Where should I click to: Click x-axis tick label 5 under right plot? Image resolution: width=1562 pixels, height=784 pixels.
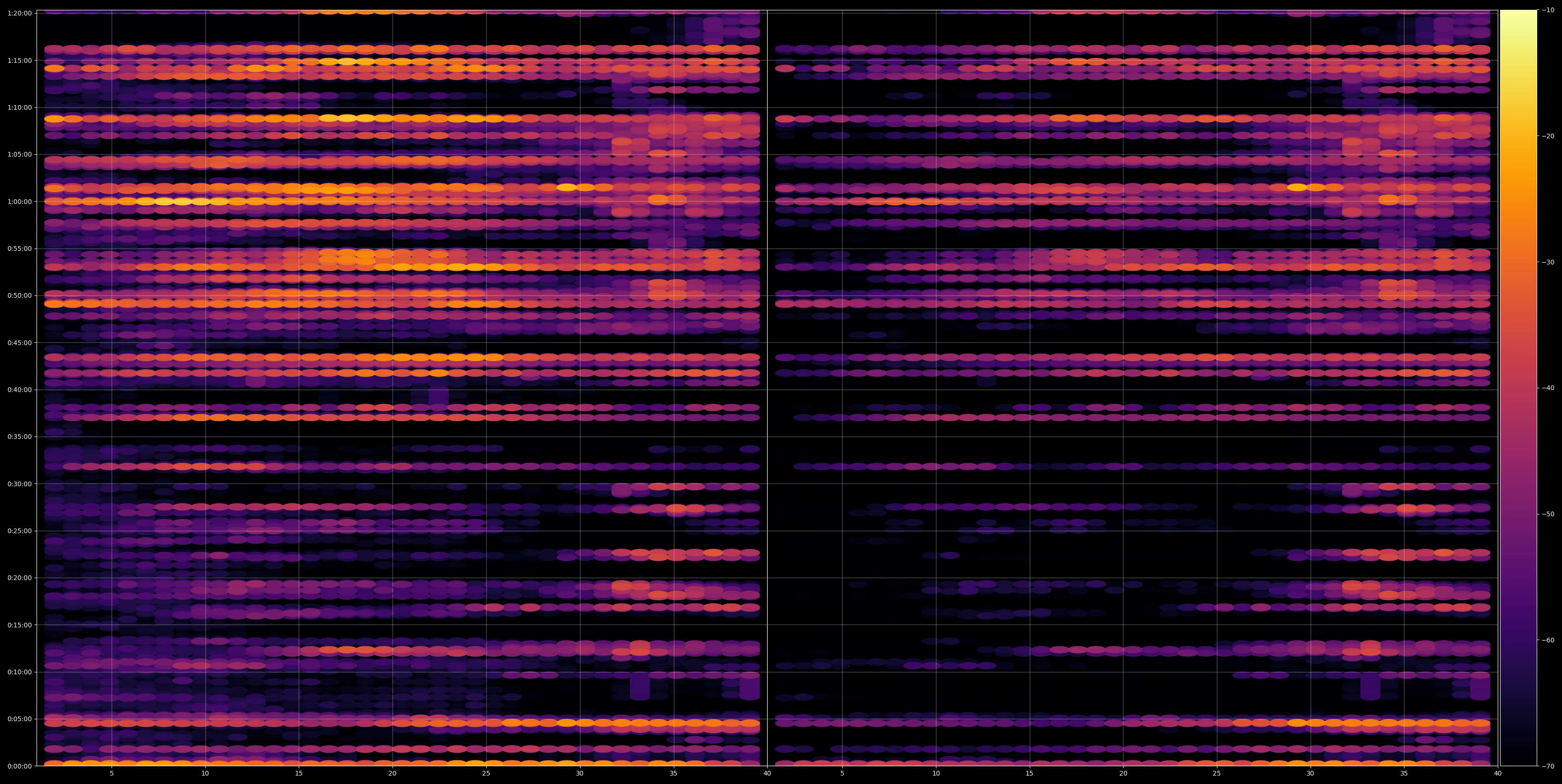(x=842, y=774)
